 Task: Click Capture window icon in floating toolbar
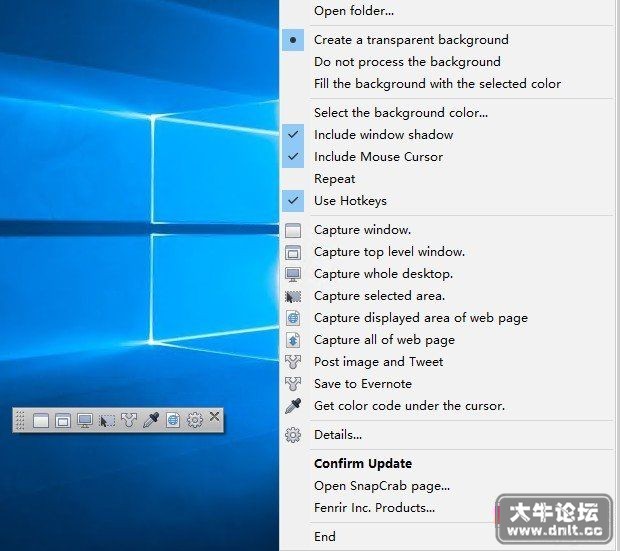coord(41,420)
